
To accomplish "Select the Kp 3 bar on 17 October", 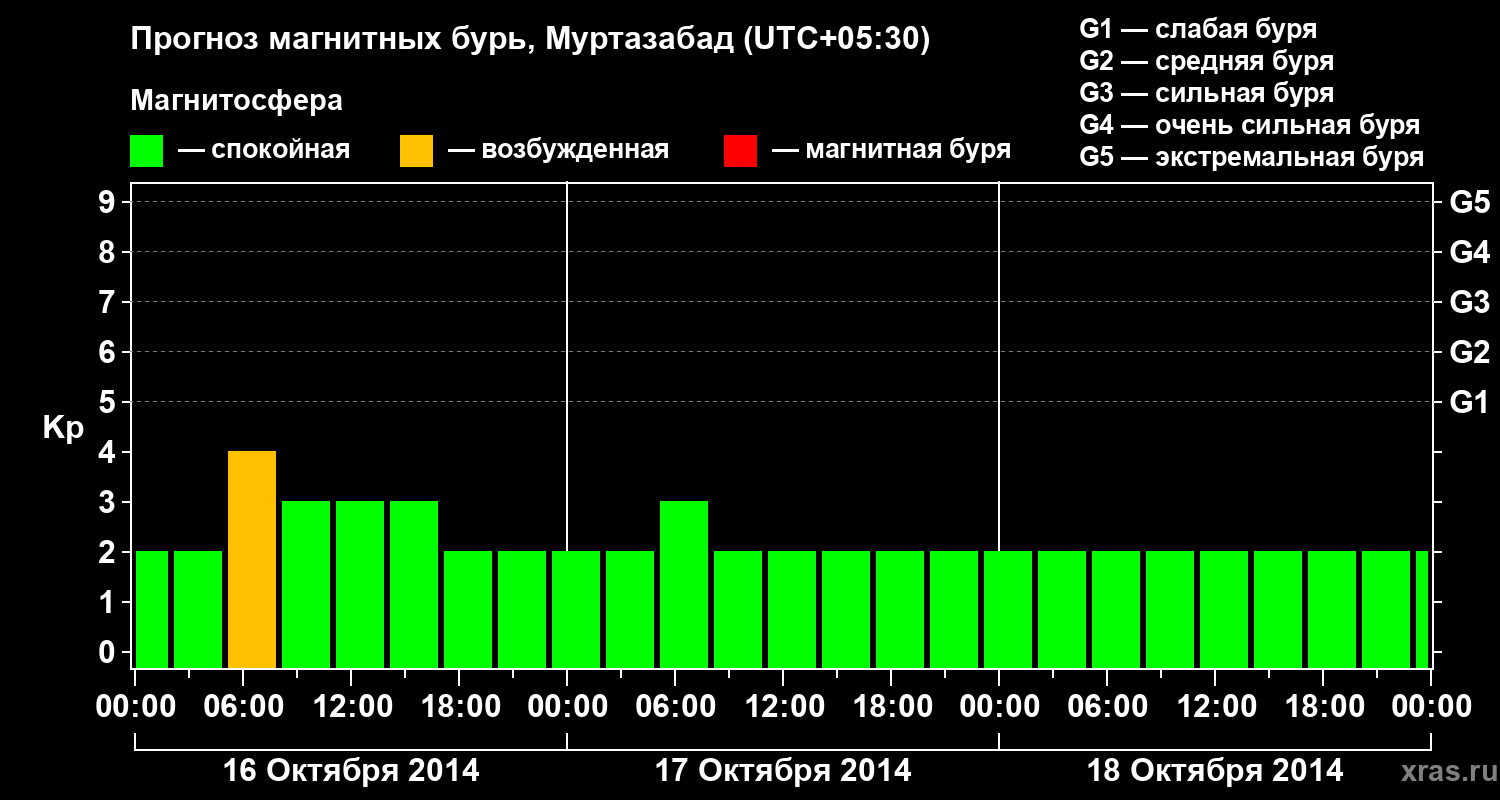I will tap(684, 585).
